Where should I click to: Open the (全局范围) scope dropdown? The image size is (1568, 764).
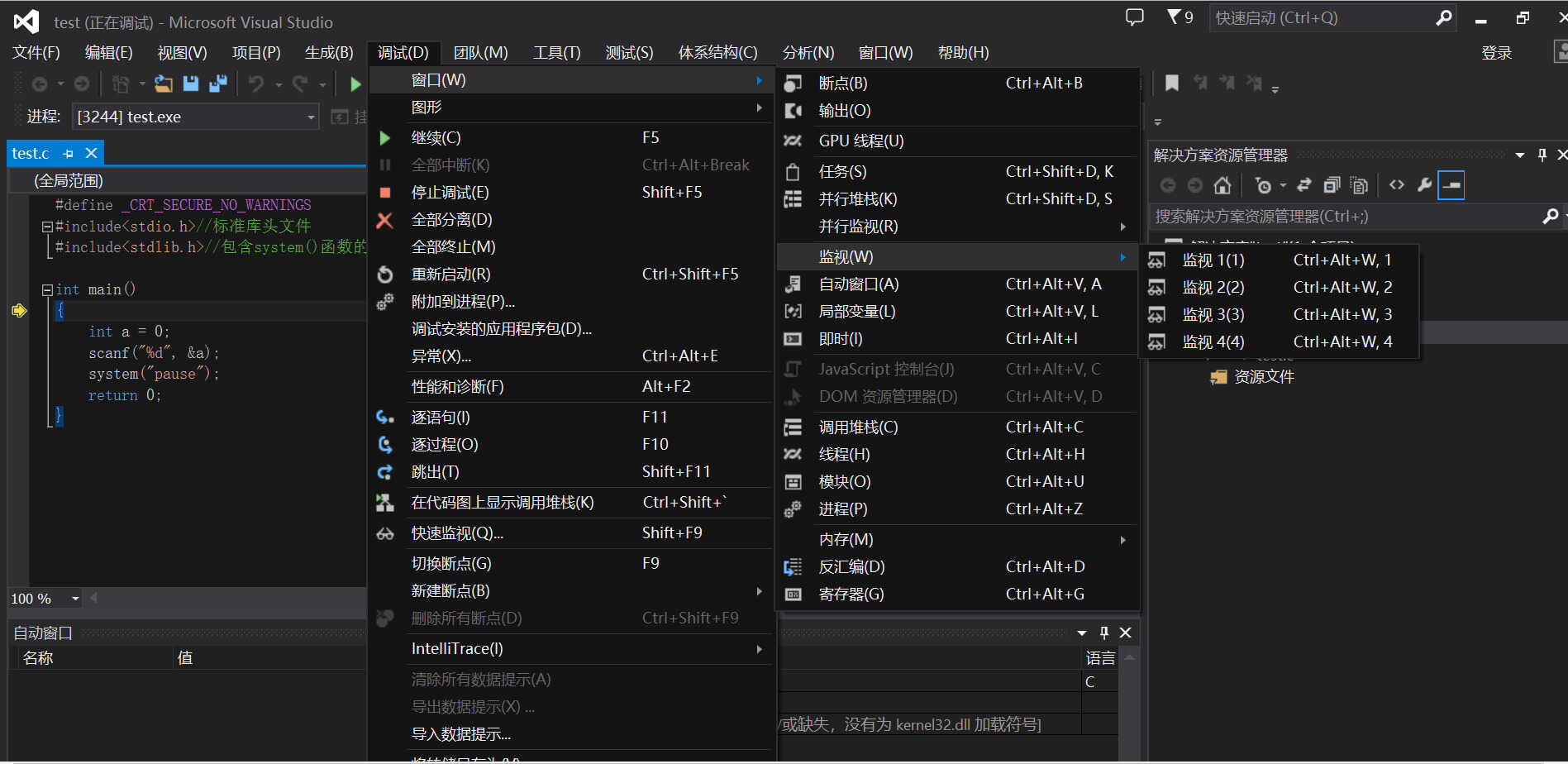[188, 180]
